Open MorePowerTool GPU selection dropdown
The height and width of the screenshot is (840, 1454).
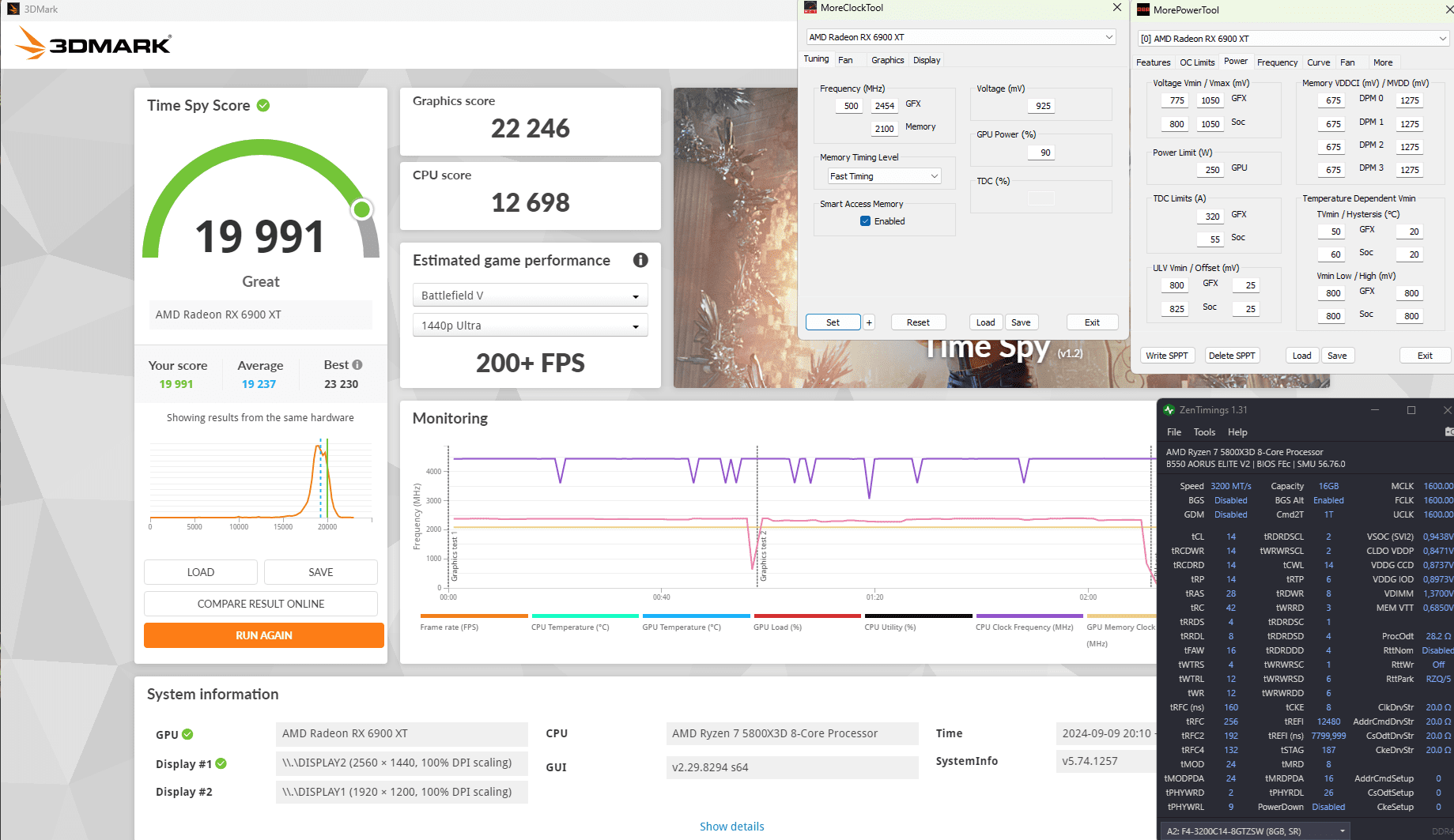pos(1293,39)
